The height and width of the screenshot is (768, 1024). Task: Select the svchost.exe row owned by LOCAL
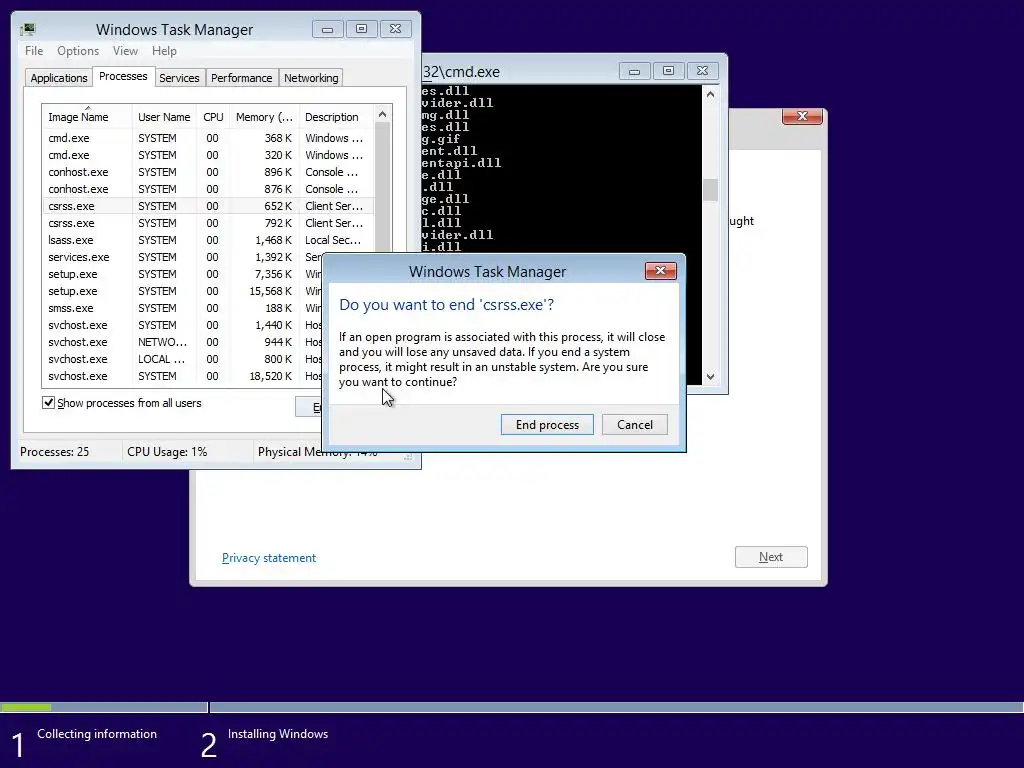pos(183,359)
